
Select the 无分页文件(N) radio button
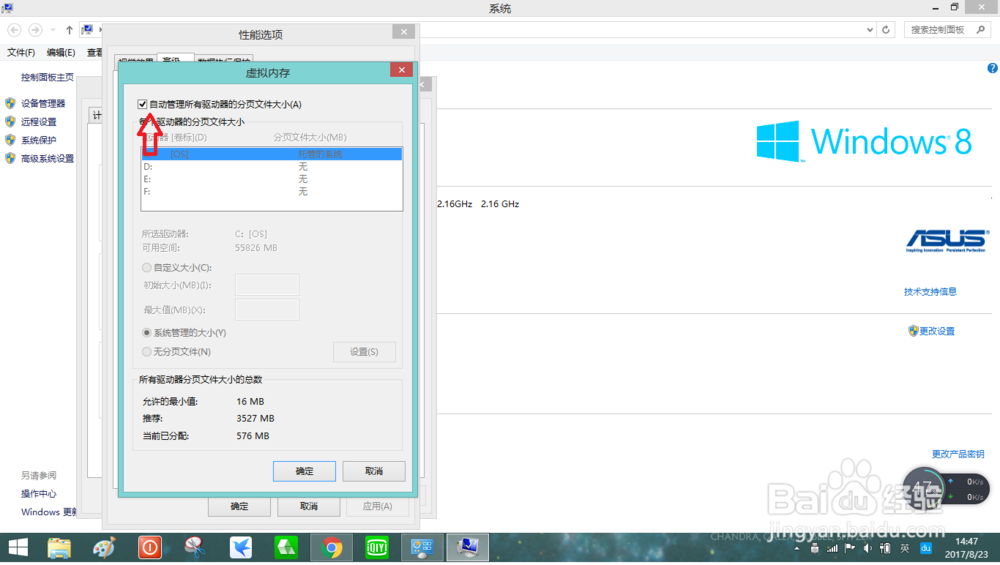(x=147, y=351)
